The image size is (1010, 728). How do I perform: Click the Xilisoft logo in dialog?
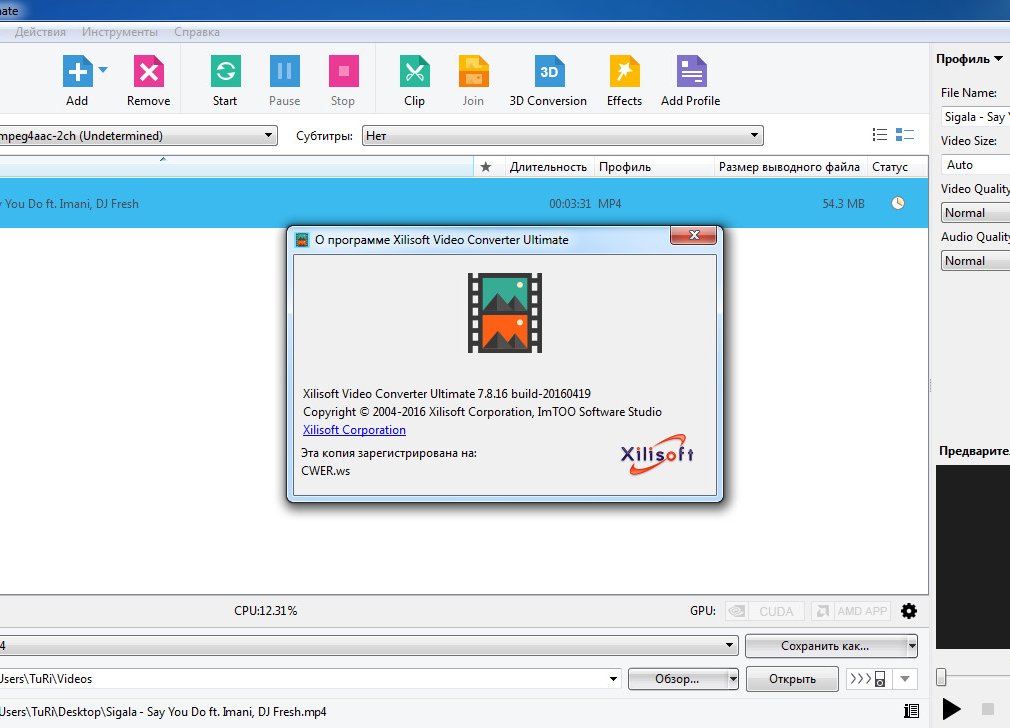pos(657,454)
